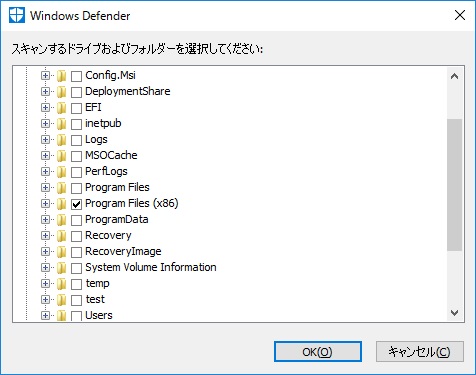Enable the inetpub checkbox
The image size is (476, 375).
pyautogui.click(x=76, y=124)
